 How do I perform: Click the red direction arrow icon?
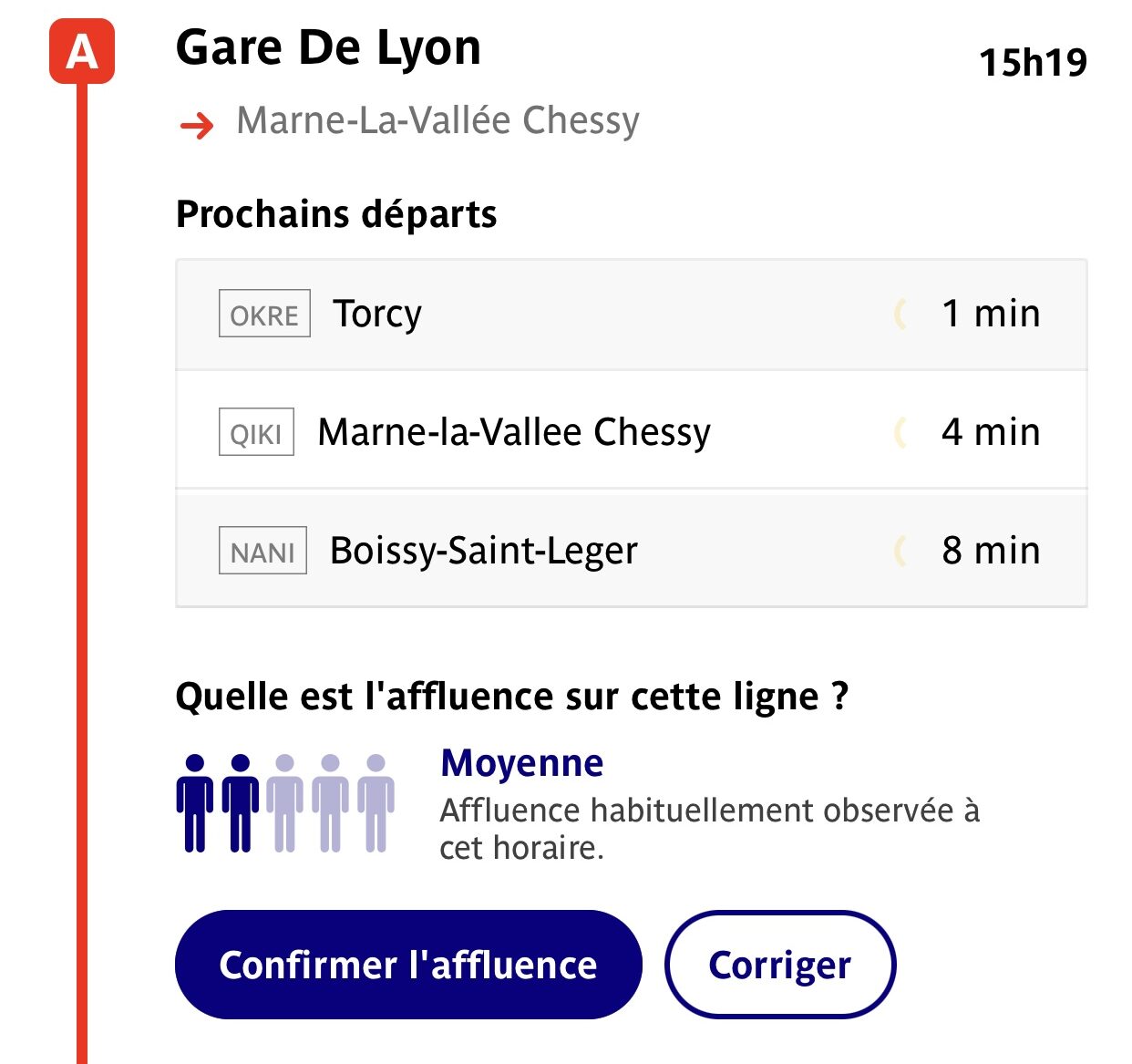click(195, 120)
